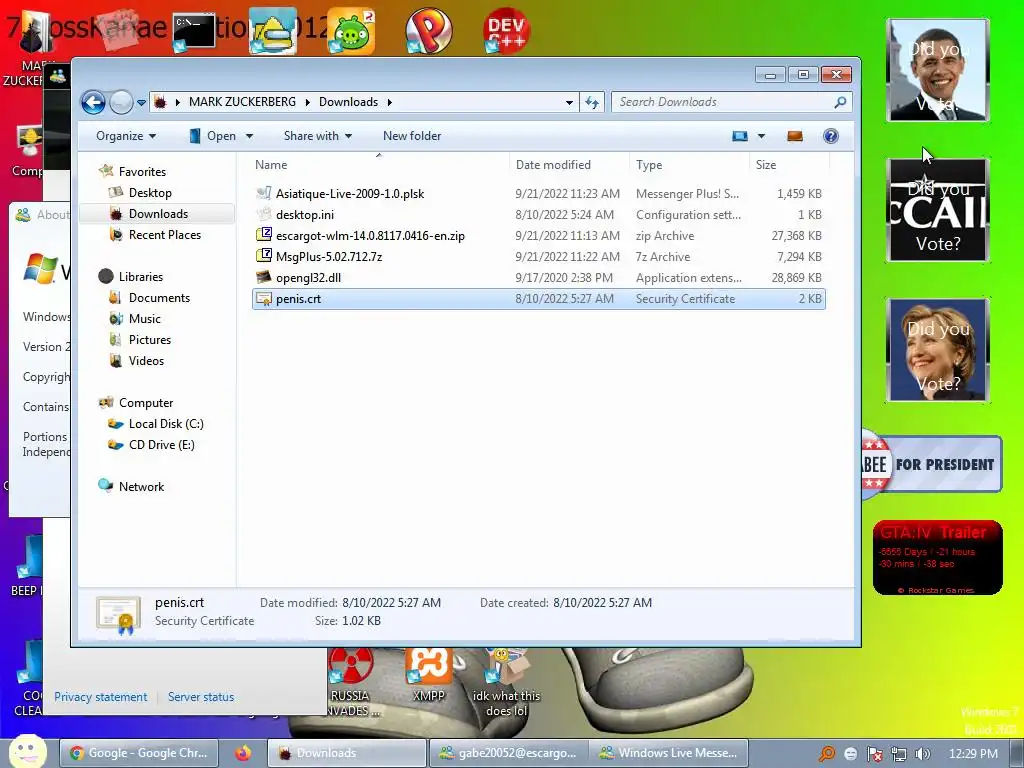Open the Dev-C++ desktop shortcut
The height and width of the screenshot is (768, 1024).
(506, 30)
